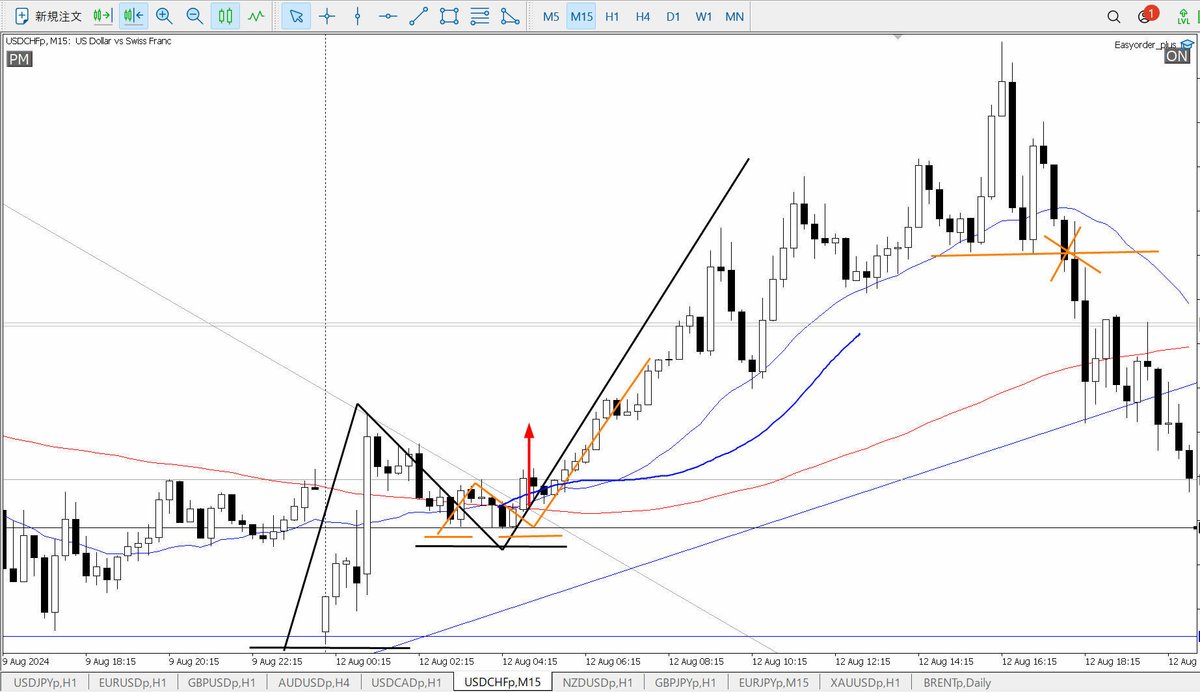Switch to H1 timeframe

coord(612,17)
